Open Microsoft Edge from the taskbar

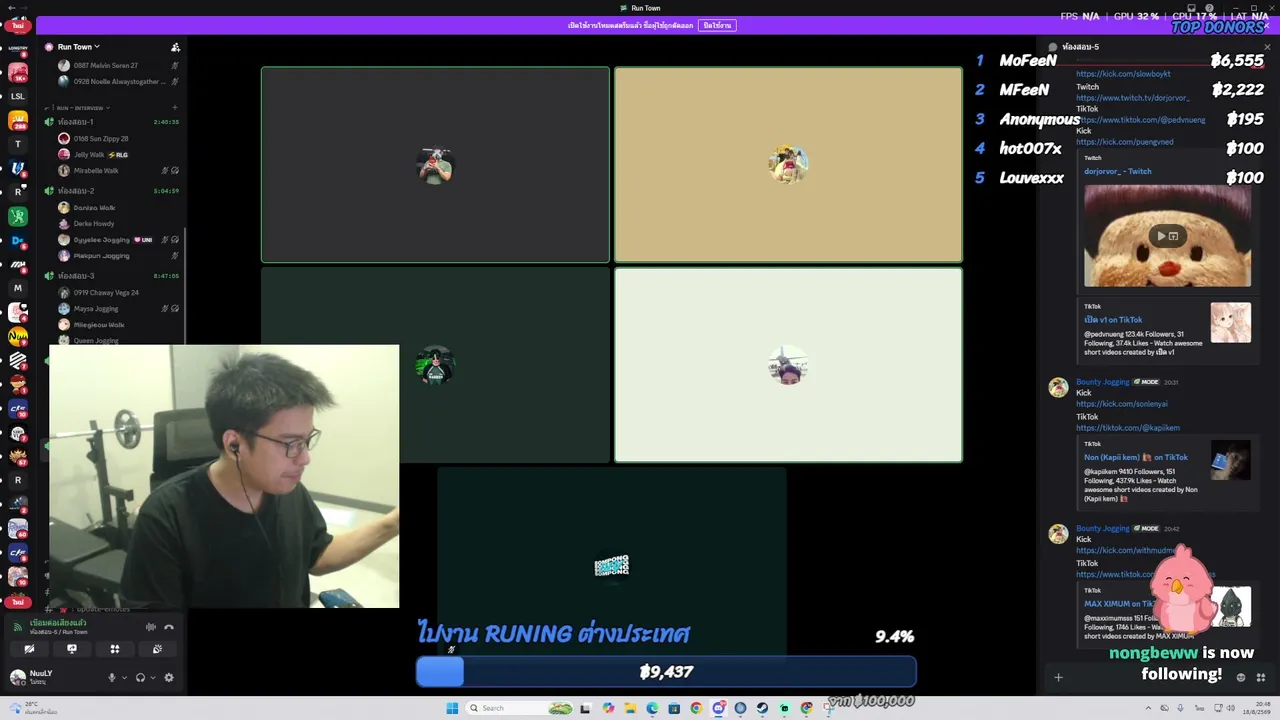(x=652, y=708)
